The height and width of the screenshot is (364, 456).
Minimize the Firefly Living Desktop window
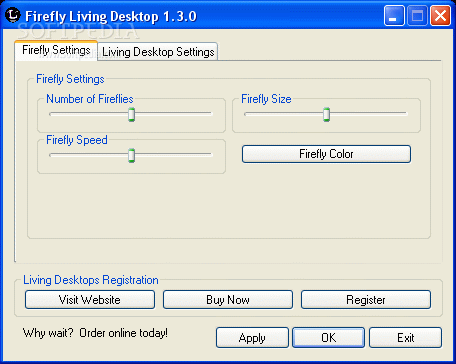[393, 15]
